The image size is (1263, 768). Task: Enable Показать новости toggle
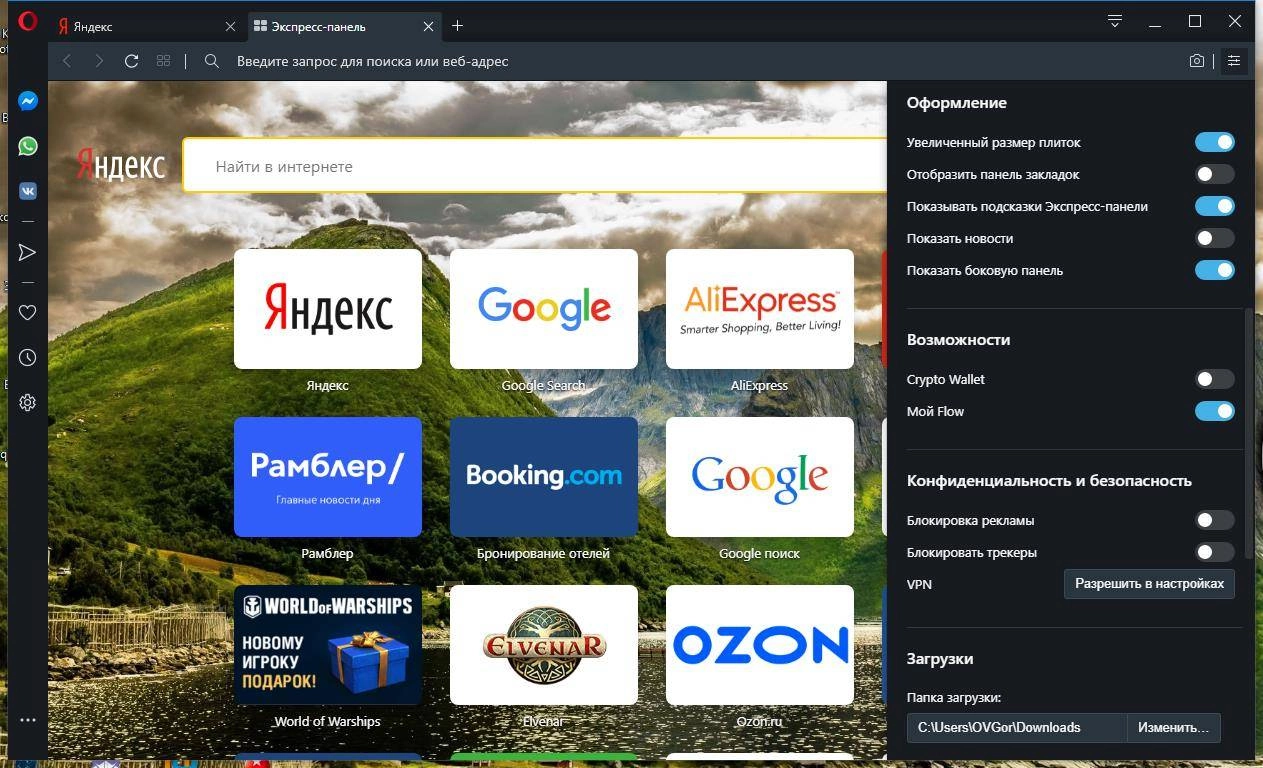coord(1215,238)
